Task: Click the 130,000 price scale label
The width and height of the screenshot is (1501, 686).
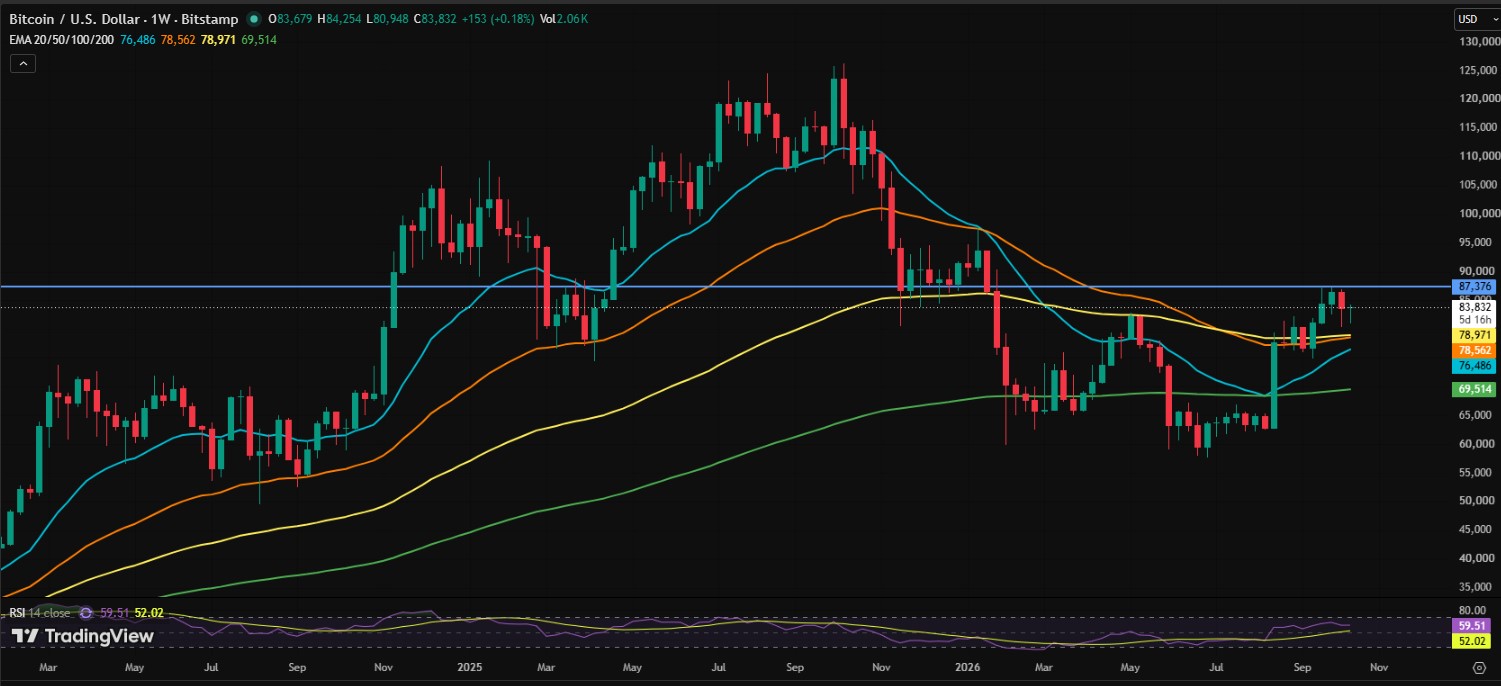Action: [x=1479, y=42]
